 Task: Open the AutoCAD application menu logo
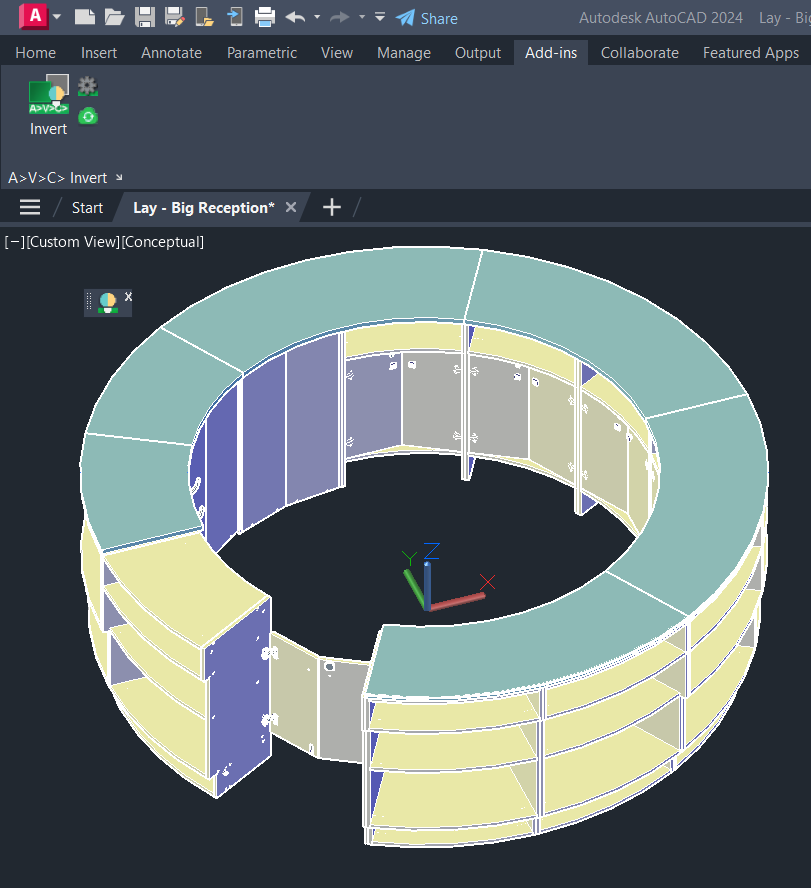[x=34, y=16]
